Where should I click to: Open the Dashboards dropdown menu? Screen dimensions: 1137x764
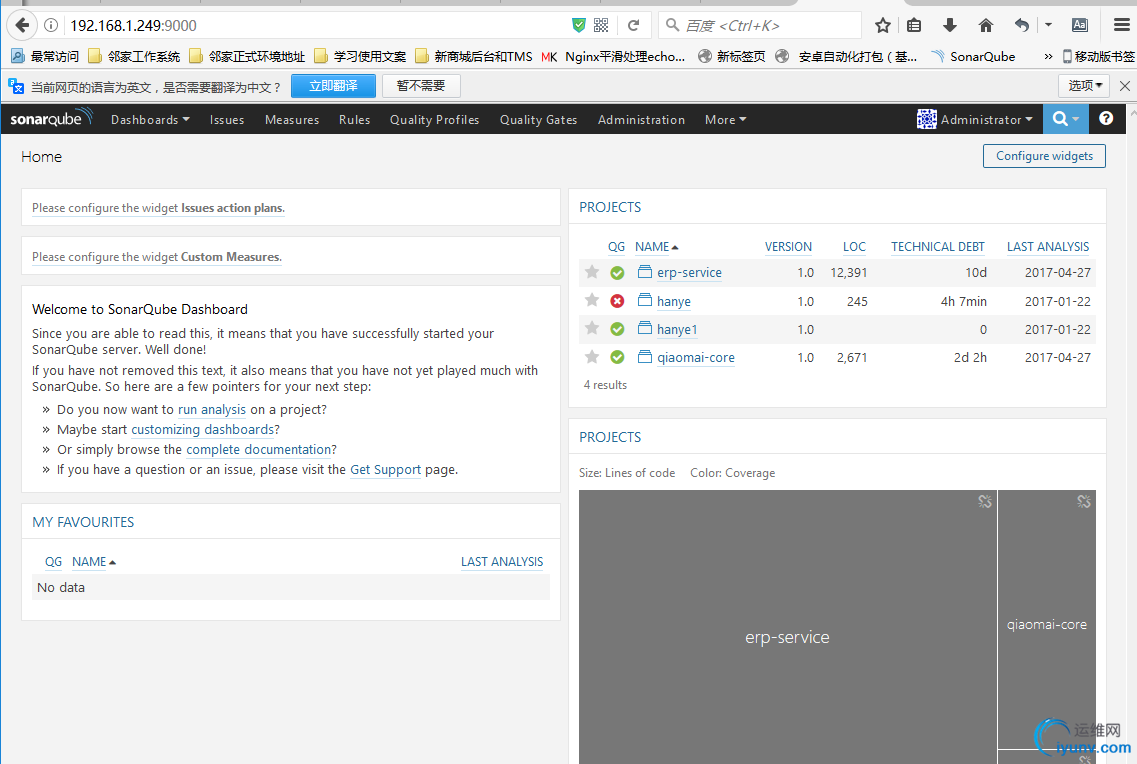[x=150, y=120]
